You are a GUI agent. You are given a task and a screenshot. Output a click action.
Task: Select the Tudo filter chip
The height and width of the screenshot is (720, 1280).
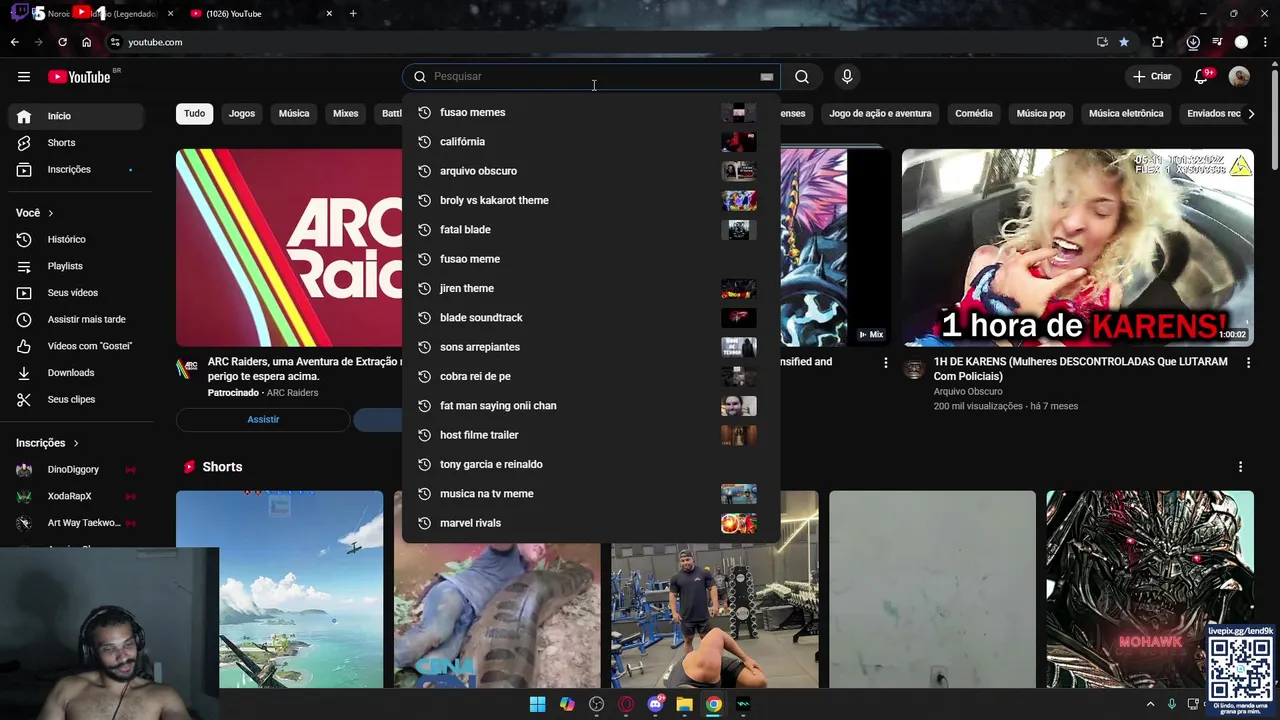click(194, 114)
